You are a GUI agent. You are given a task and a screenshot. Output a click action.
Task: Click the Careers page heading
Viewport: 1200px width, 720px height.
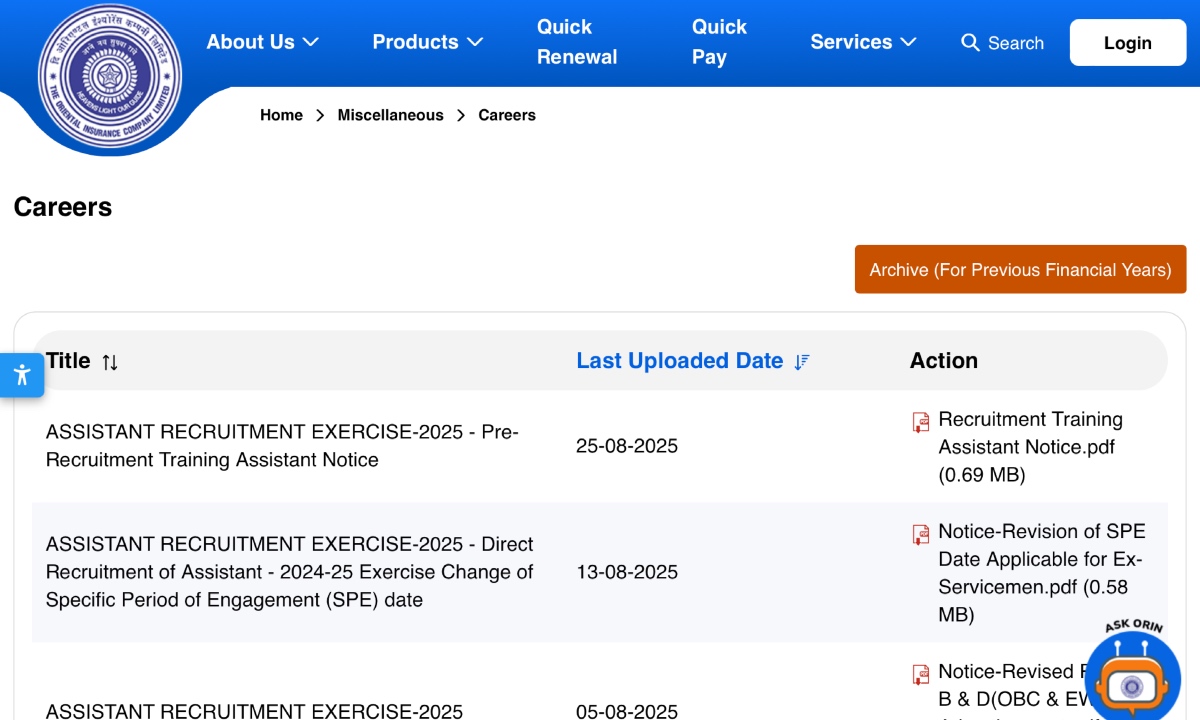[x=63, y=207]
